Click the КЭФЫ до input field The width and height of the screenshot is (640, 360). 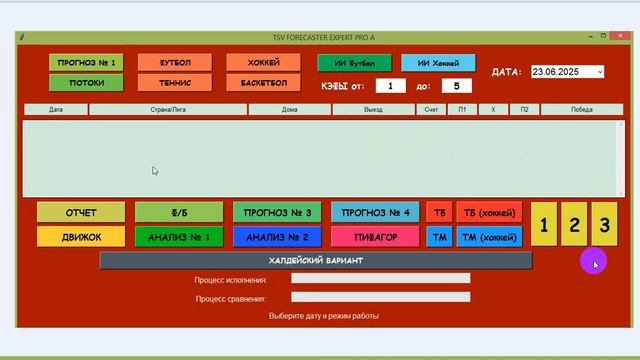[456, 86]
